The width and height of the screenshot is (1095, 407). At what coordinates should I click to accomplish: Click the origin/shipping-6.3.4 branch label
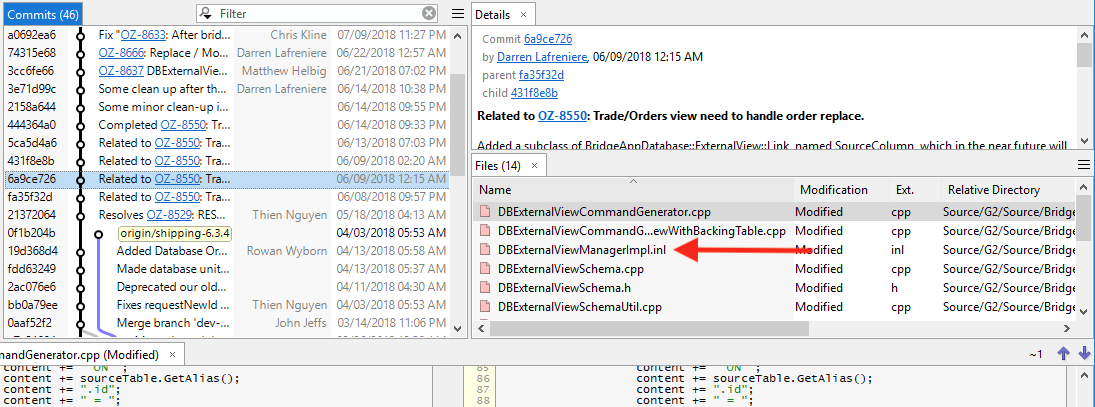[x=175, y=233]
